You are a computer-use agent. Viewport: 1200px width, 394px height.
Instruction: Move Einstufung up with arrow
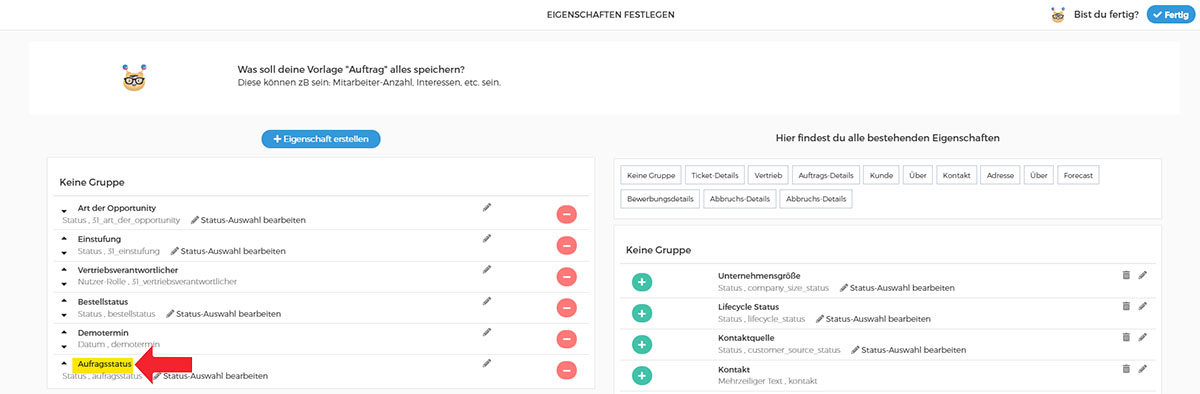pos(65,239)
